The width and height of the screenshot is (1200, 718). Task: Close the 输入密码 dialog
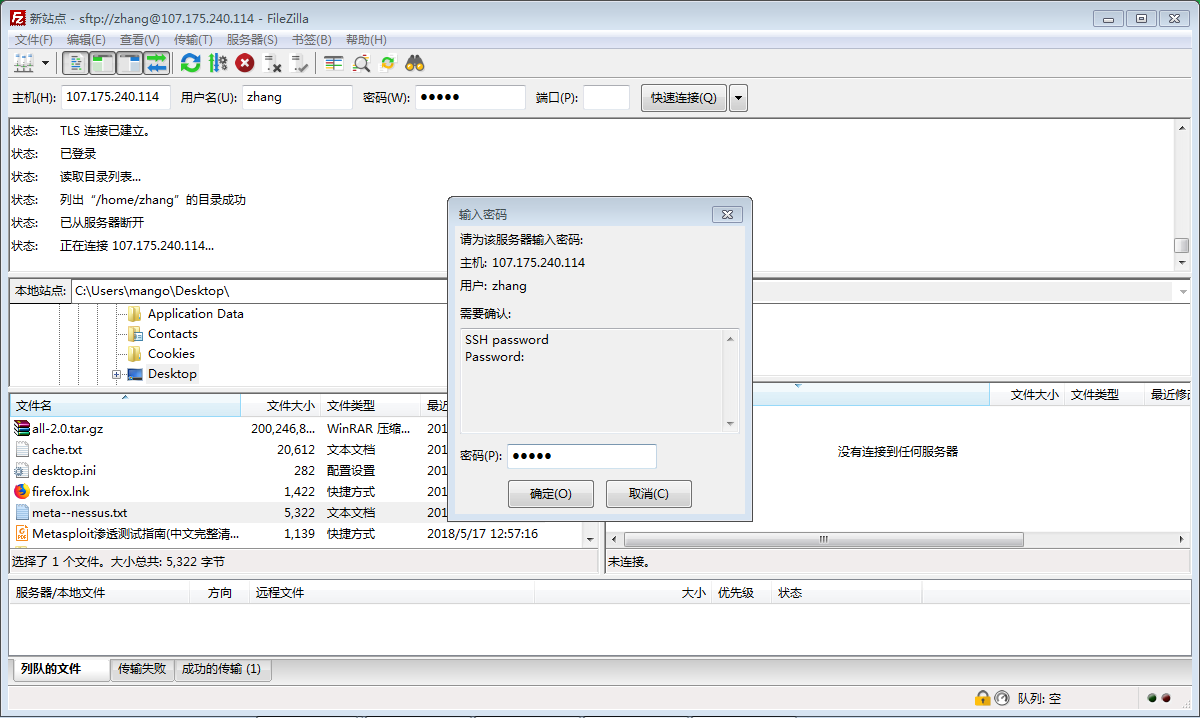tap(728, 215)
